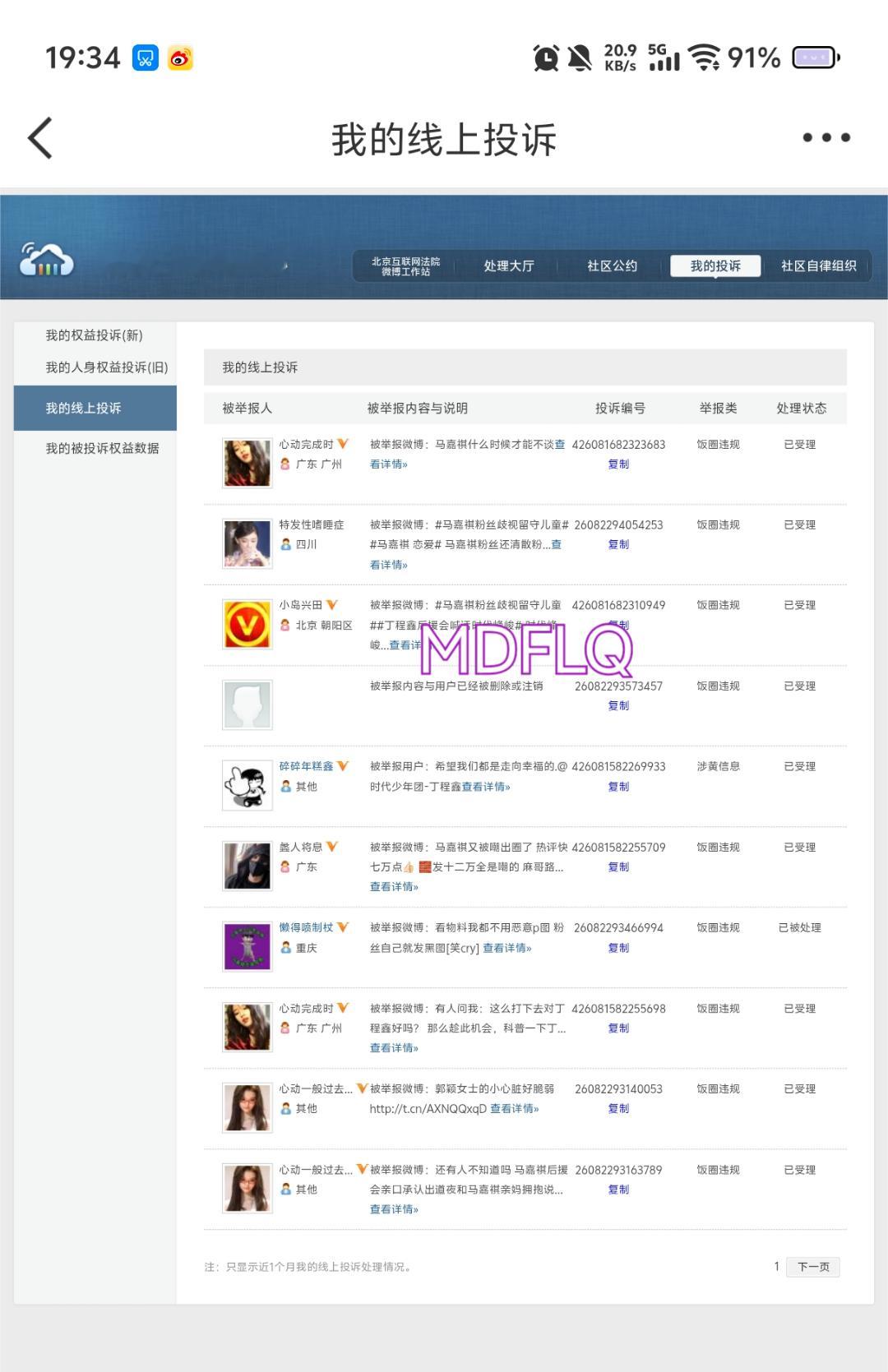Viewport: 888px width, 1372px height.
Task: Open red V avatar of 小岛兴田
Action: click(x=247, y=624)
